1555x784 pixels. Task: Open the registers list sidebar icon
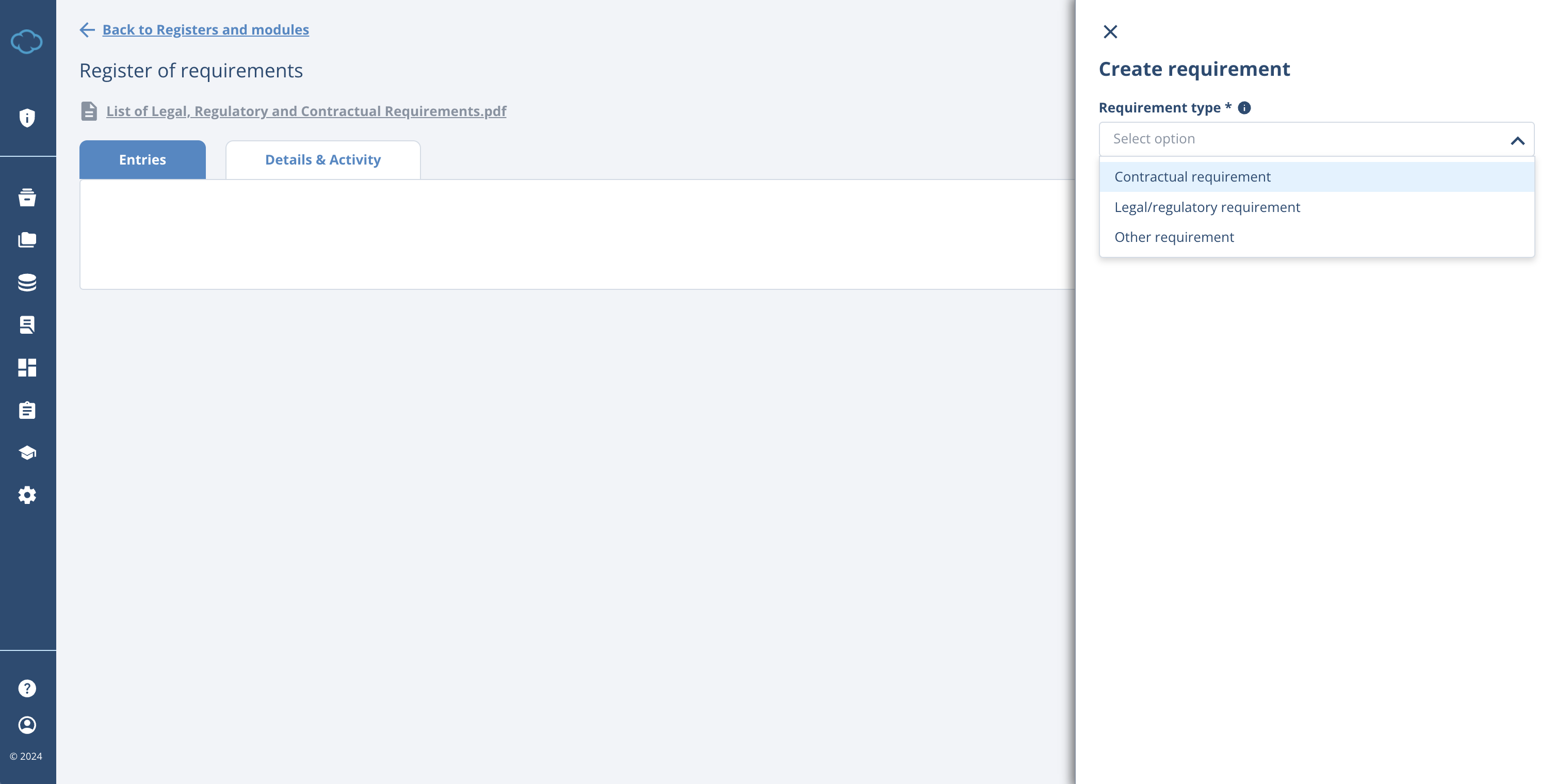pos(26,325)
